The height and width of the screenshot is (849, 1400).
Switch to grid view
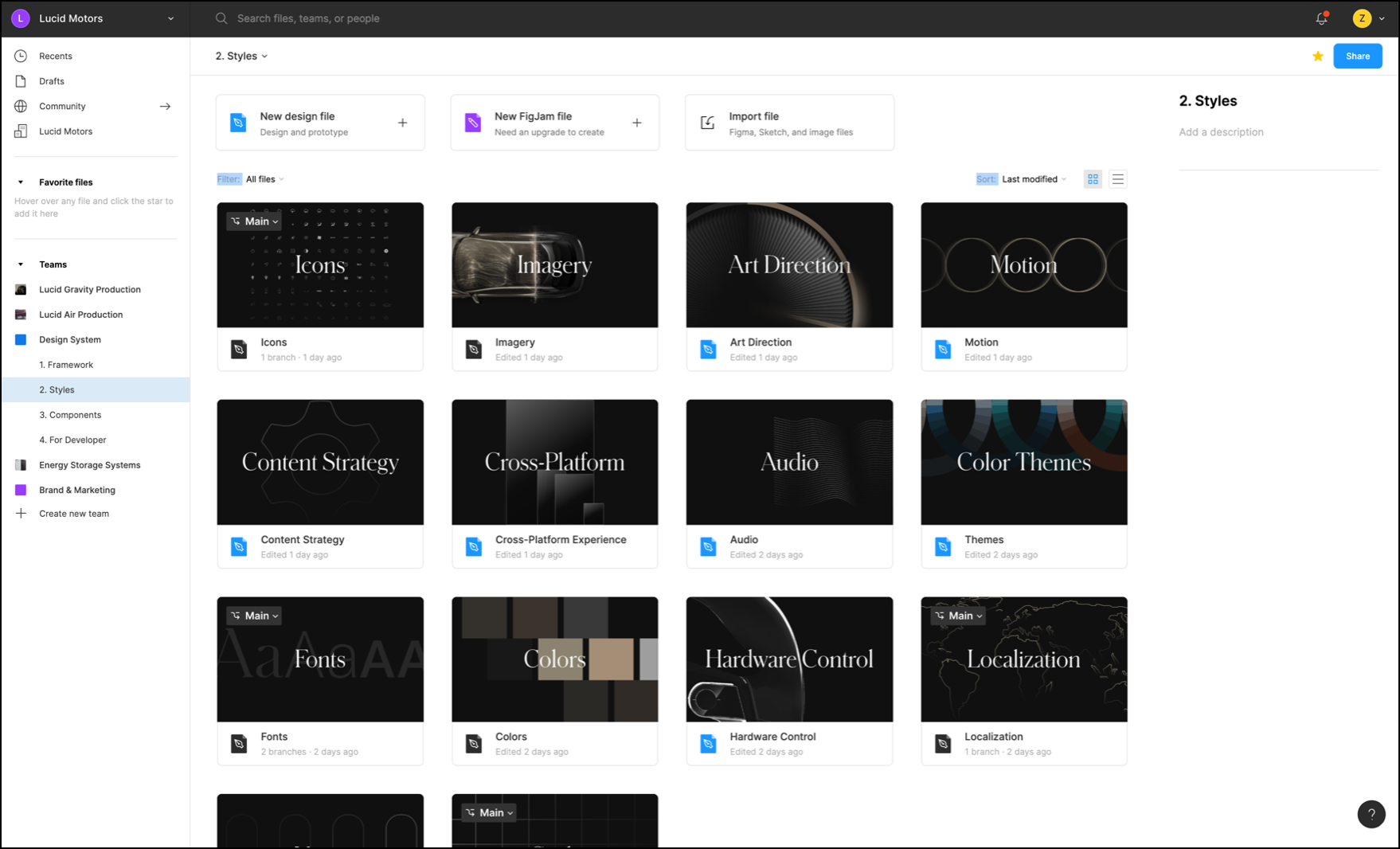click(1093, 179)
